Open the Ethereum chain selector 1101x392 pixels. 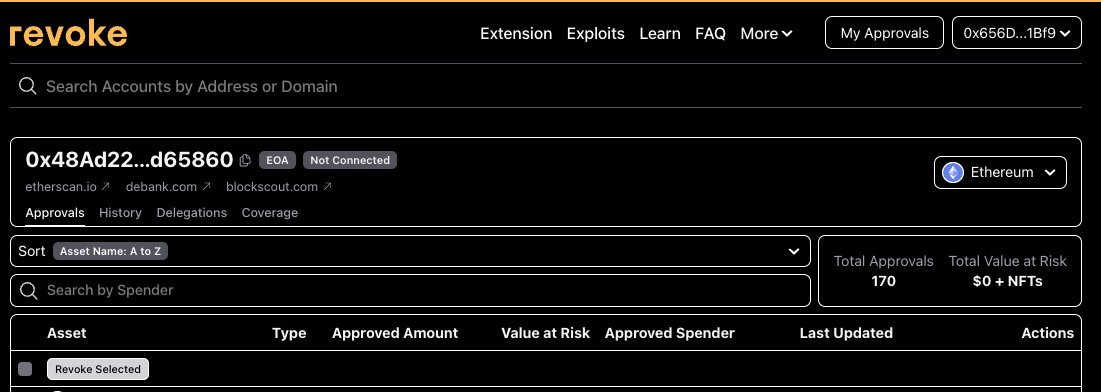(1000, 172)
